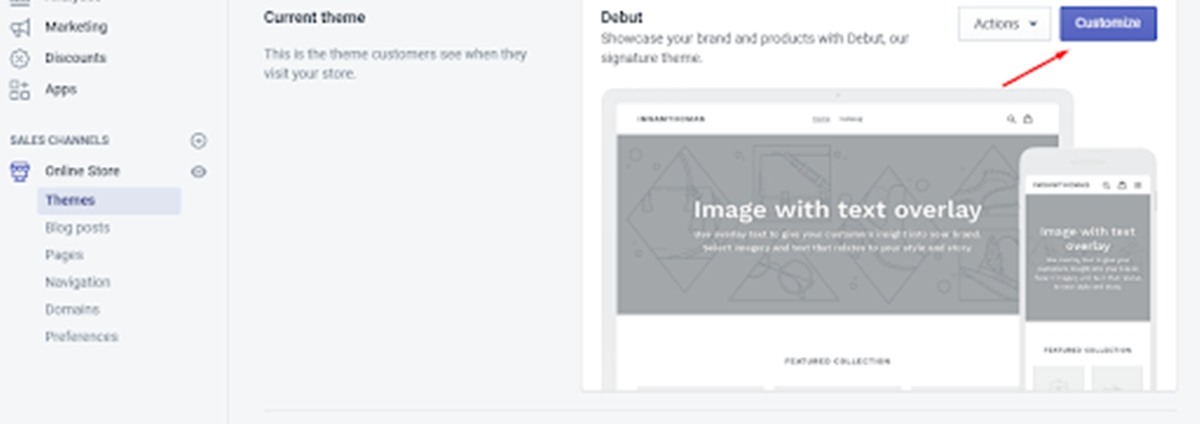Open Blog posts section
Viewport: 1200px width, 424px height.
[77, 228]
